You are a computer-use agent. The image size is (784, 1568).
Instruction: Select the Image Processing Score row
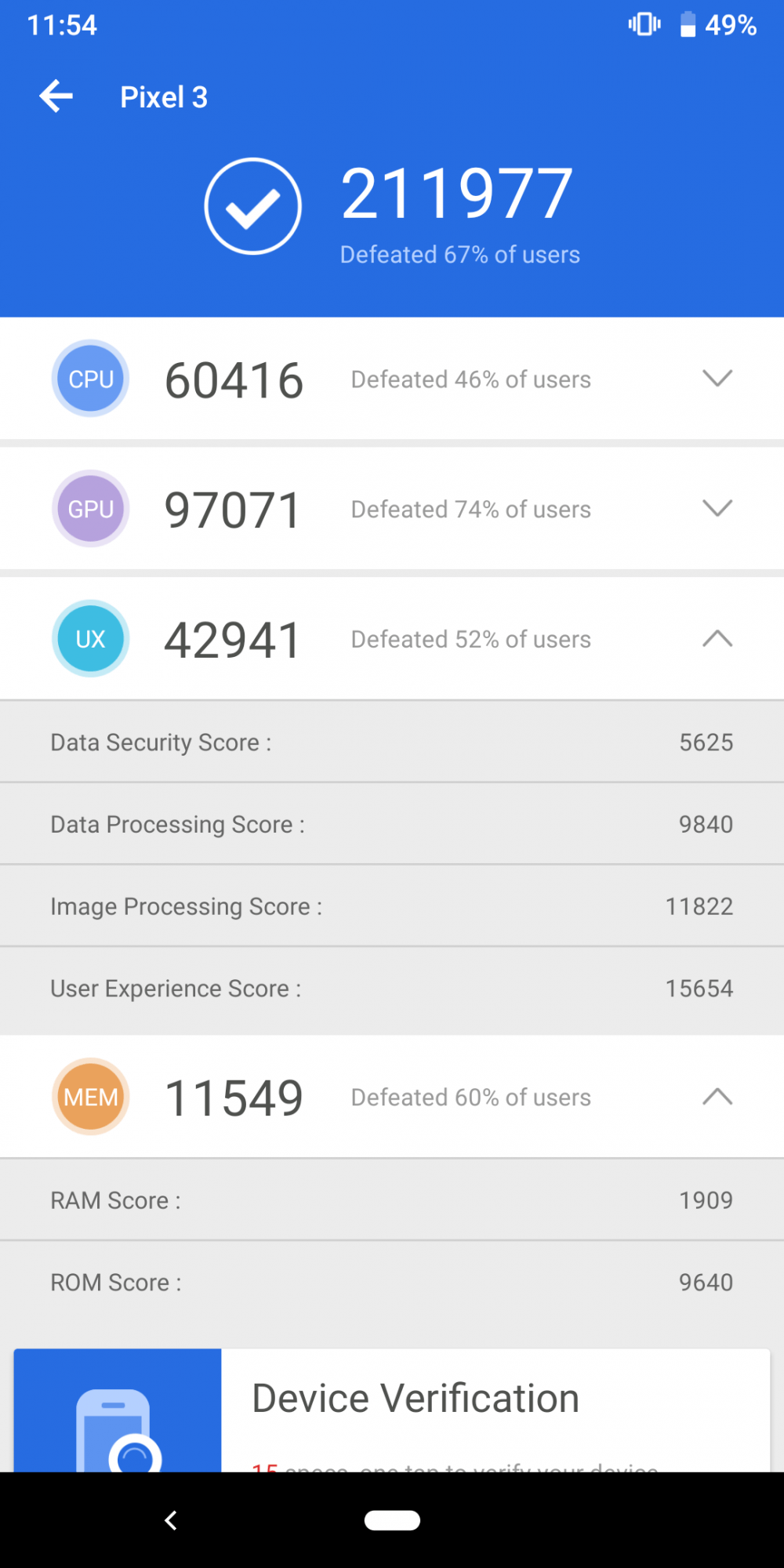392,906
